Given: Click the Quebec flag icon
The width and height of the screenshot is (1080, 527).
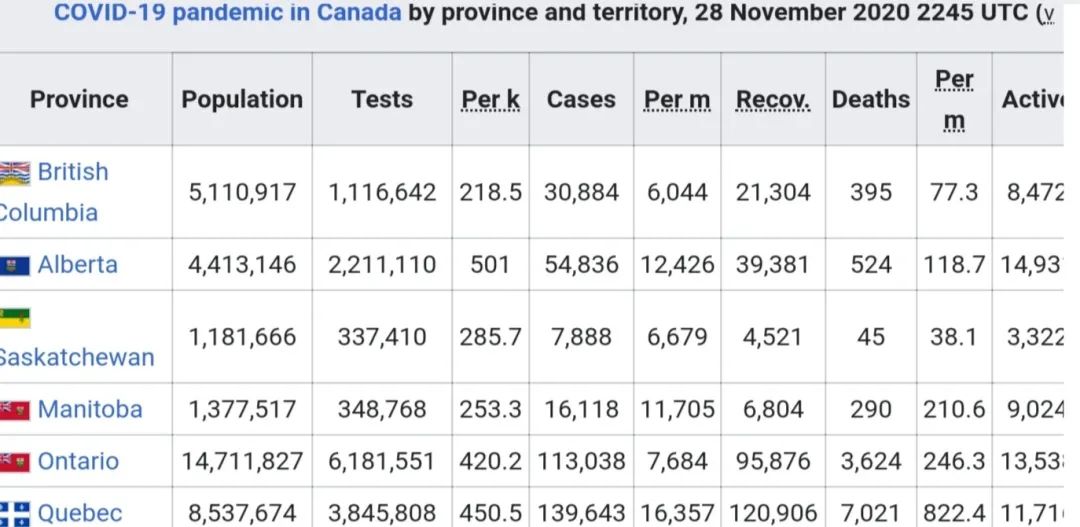Looking at the screenshot, I should point(15,514).
